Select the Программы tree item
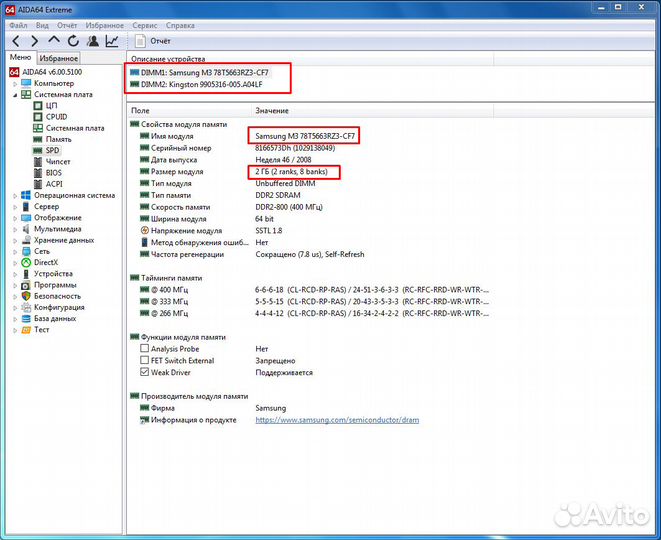Screen dimensions: 661x540 tap(49, 285)
